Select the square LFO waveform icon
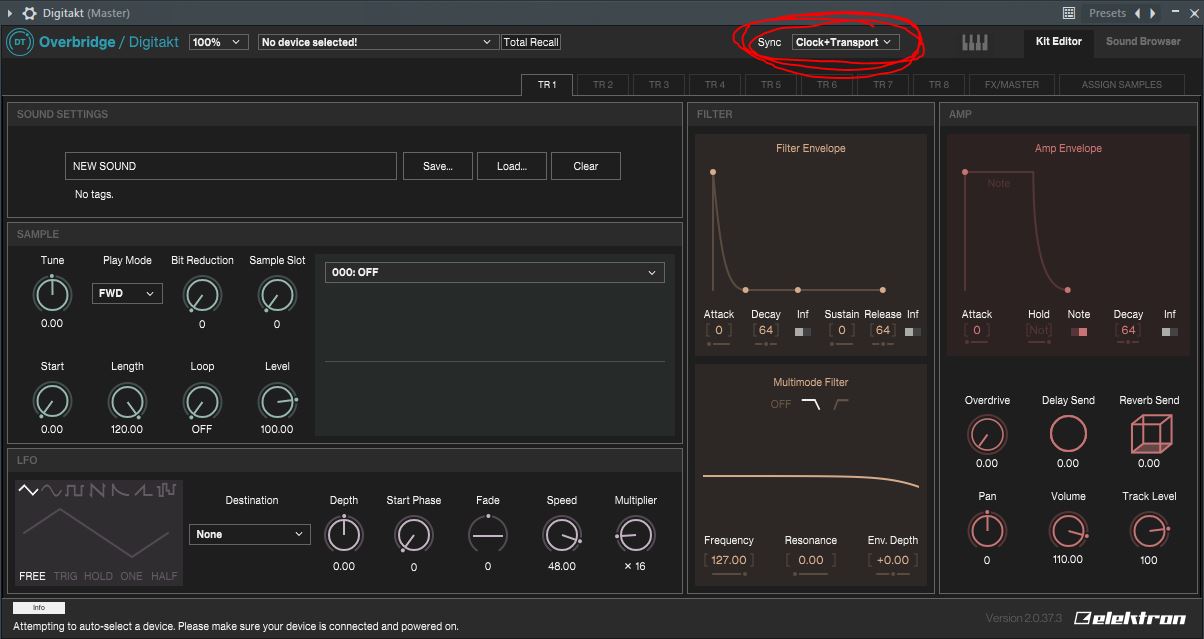1204x639 pixels. pos(75,490)
